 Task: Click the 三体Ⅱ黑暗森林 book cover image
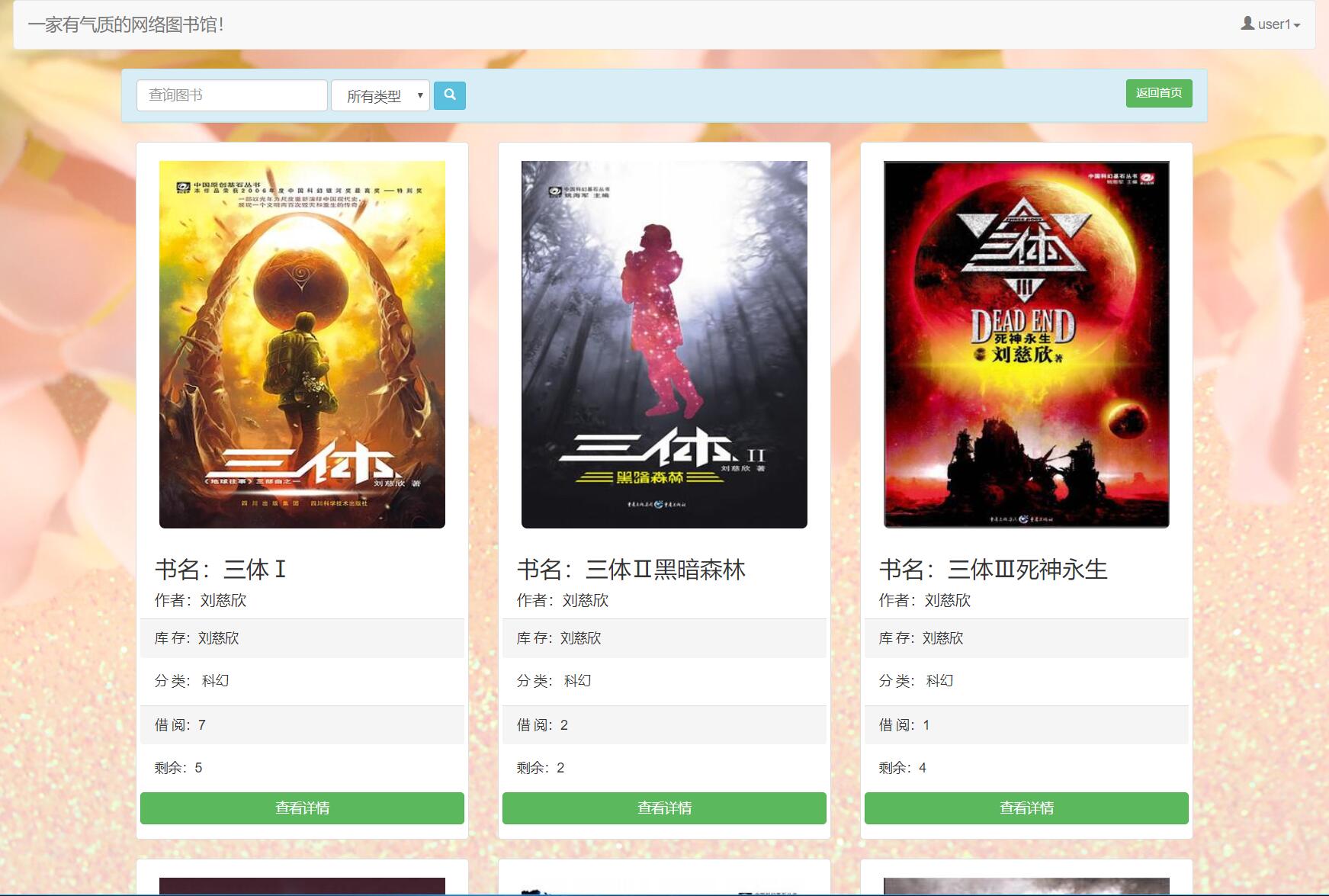click(x=664, y=344)
